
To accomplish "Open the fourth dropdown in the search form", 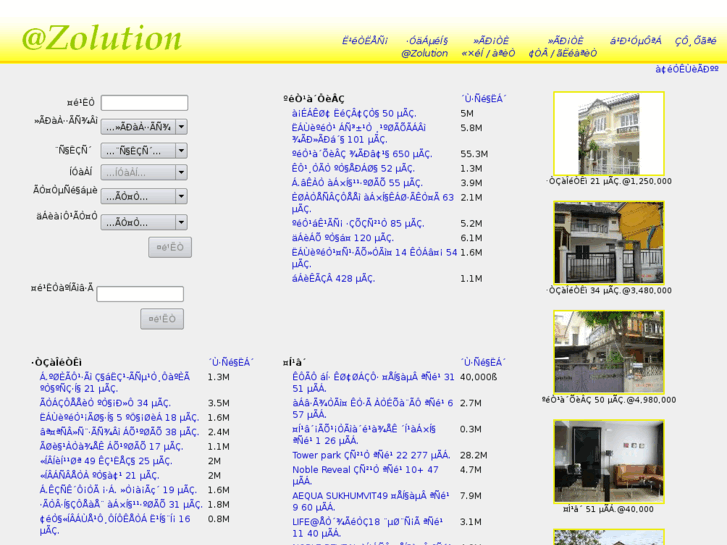I will (144, 196).
